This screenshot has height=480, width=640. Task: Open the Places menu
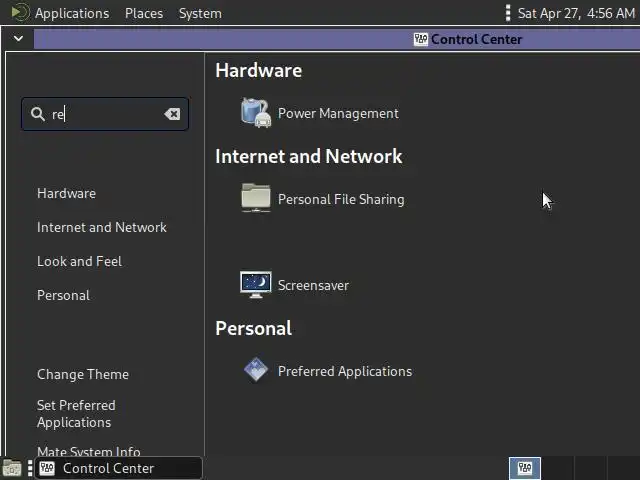pos(144,13)
